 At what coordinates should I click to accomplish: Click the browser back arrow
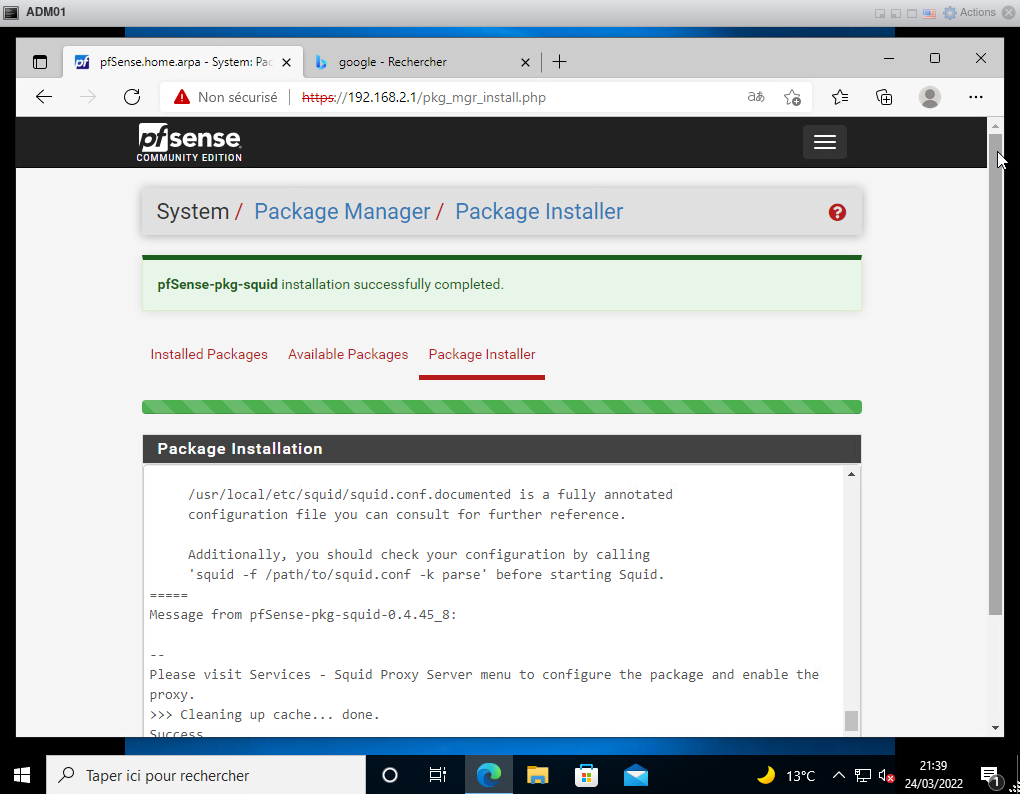(x=44, y=97)
